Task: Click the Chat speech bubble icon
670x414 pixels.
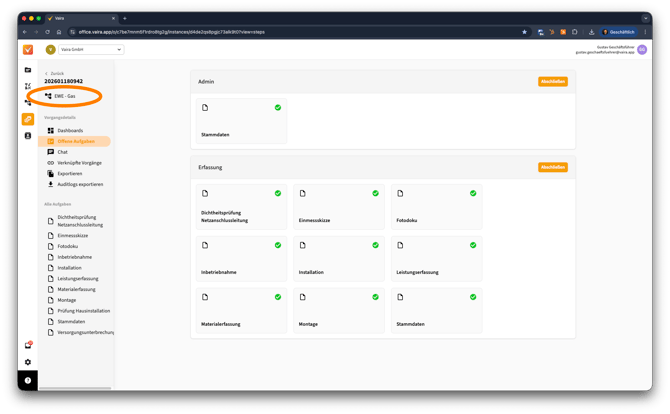Action: pyautogui.click(x=51, y=152)
